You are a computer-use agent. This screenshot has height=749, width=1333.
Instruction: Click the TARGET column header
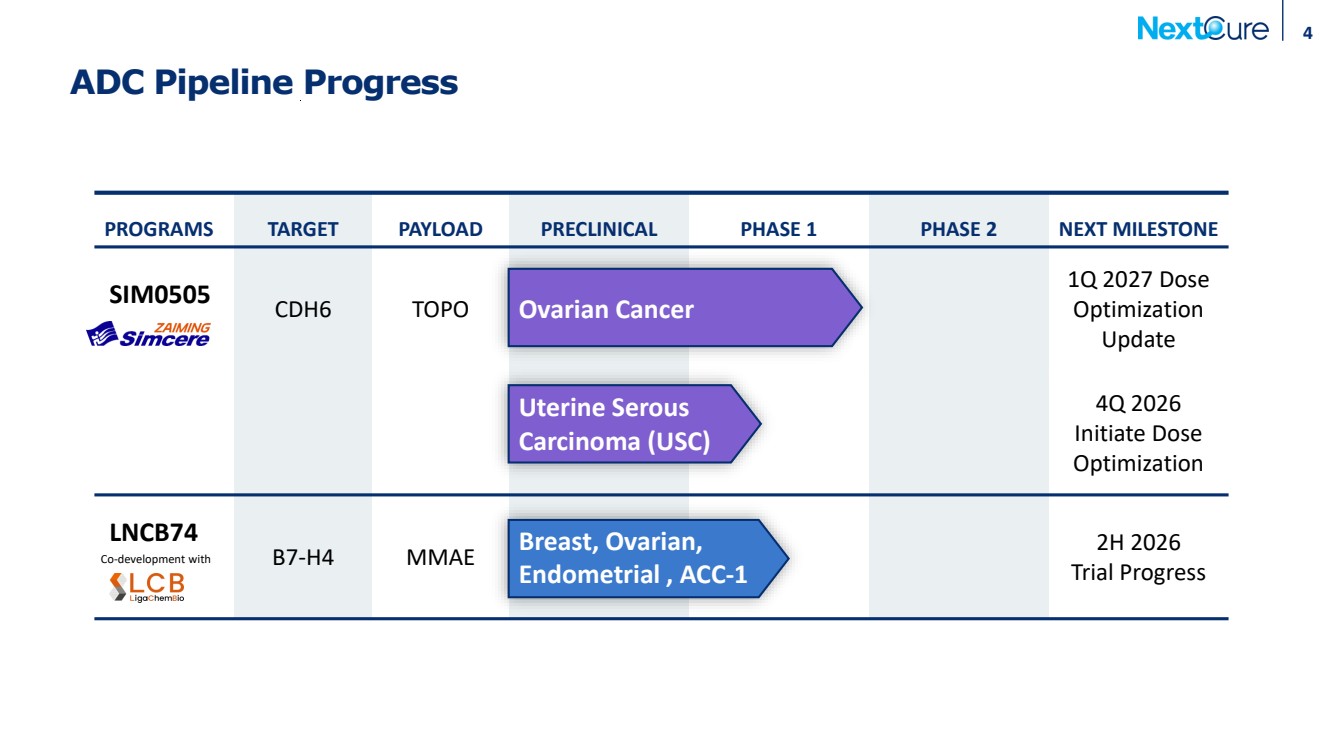(303, 229)
